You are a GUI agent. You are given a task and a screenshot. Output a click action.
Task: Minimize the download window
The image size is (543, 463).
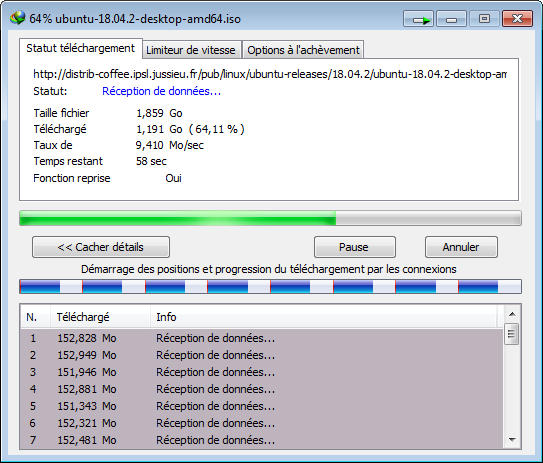451,19
